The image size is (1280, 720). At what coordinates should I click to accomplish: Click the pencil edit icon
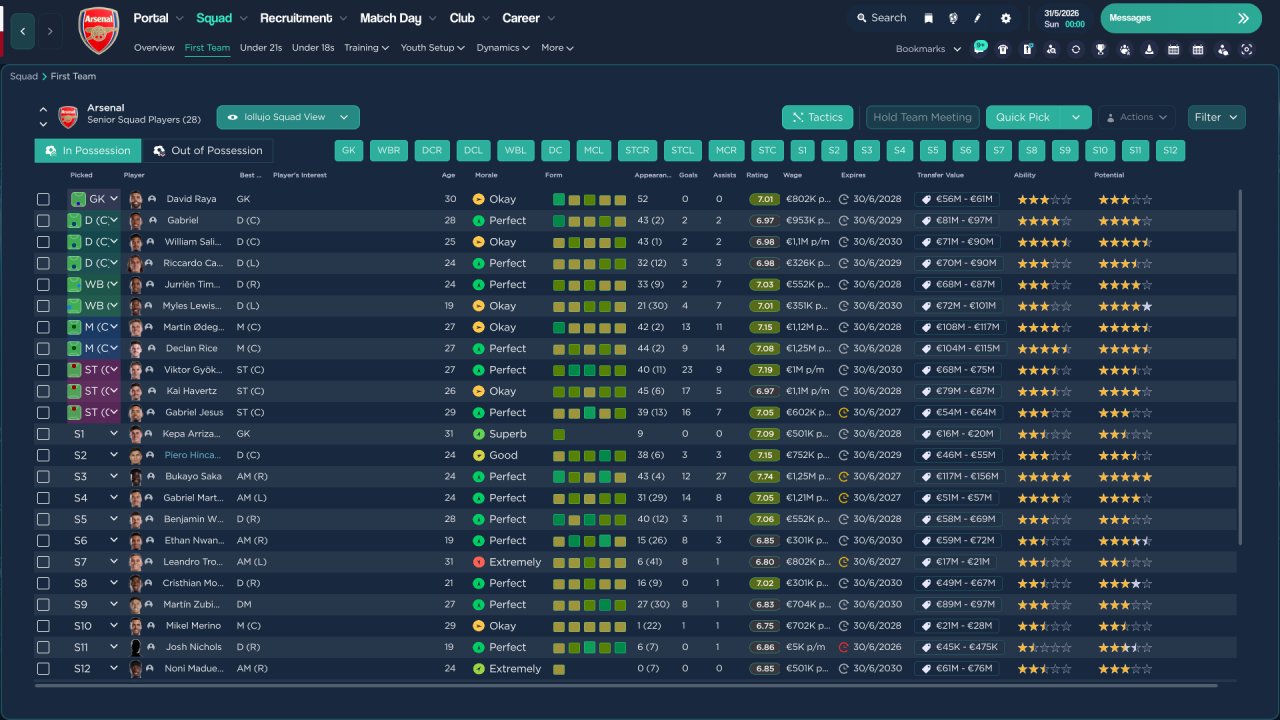978,18
